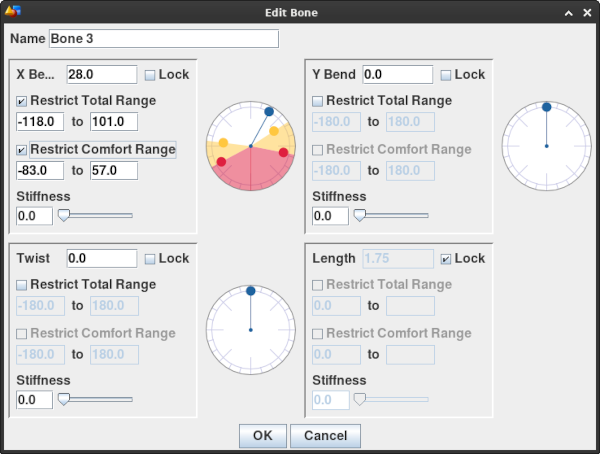Image resolution: width=600 pixels, height=454 pixels.
Task: Click the blue handle on X Bend dial
Action: pyautogui.click(x=269, y=111)
